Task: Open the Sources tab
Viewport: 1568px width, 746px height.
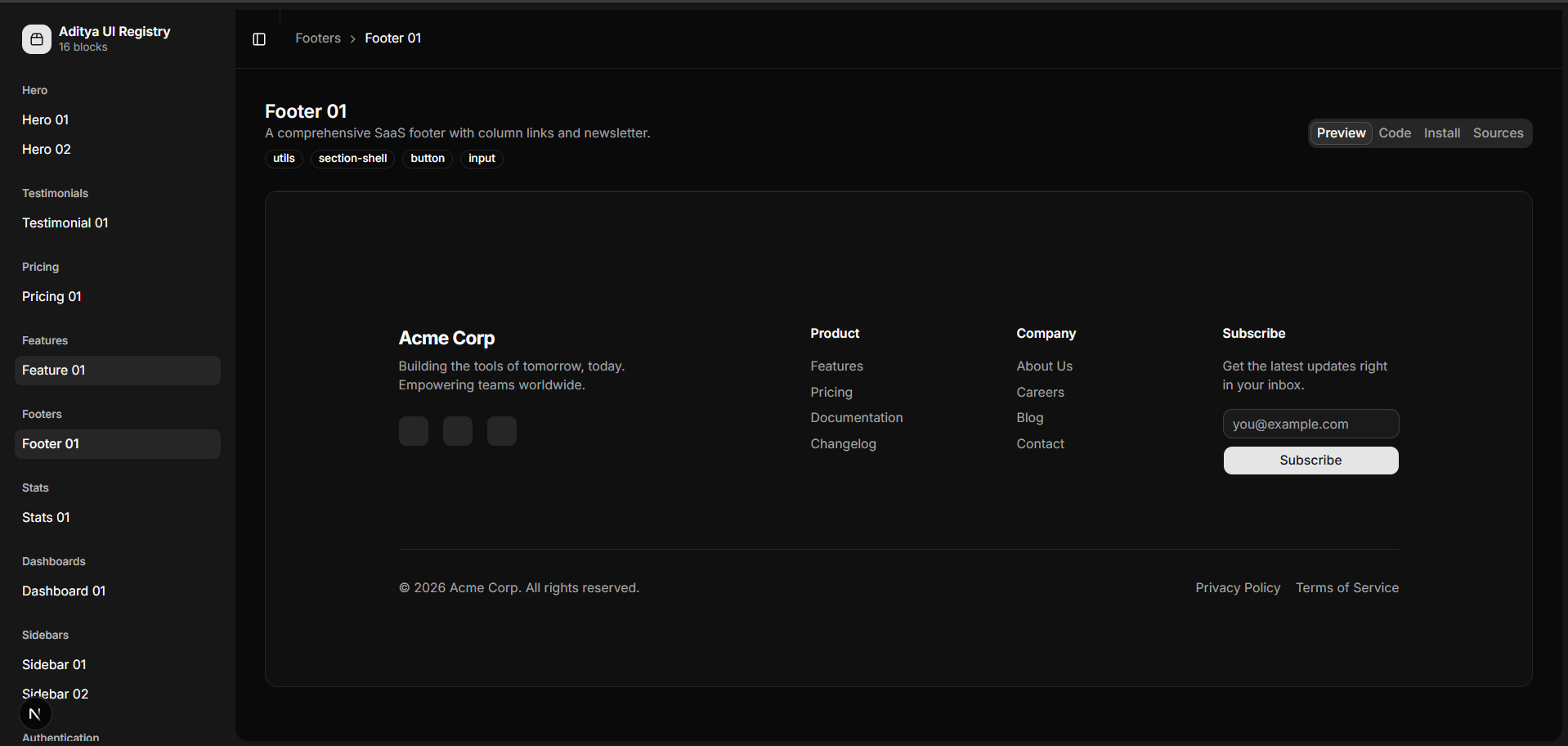Action: pyautogui.click(x=1498, y=133)
